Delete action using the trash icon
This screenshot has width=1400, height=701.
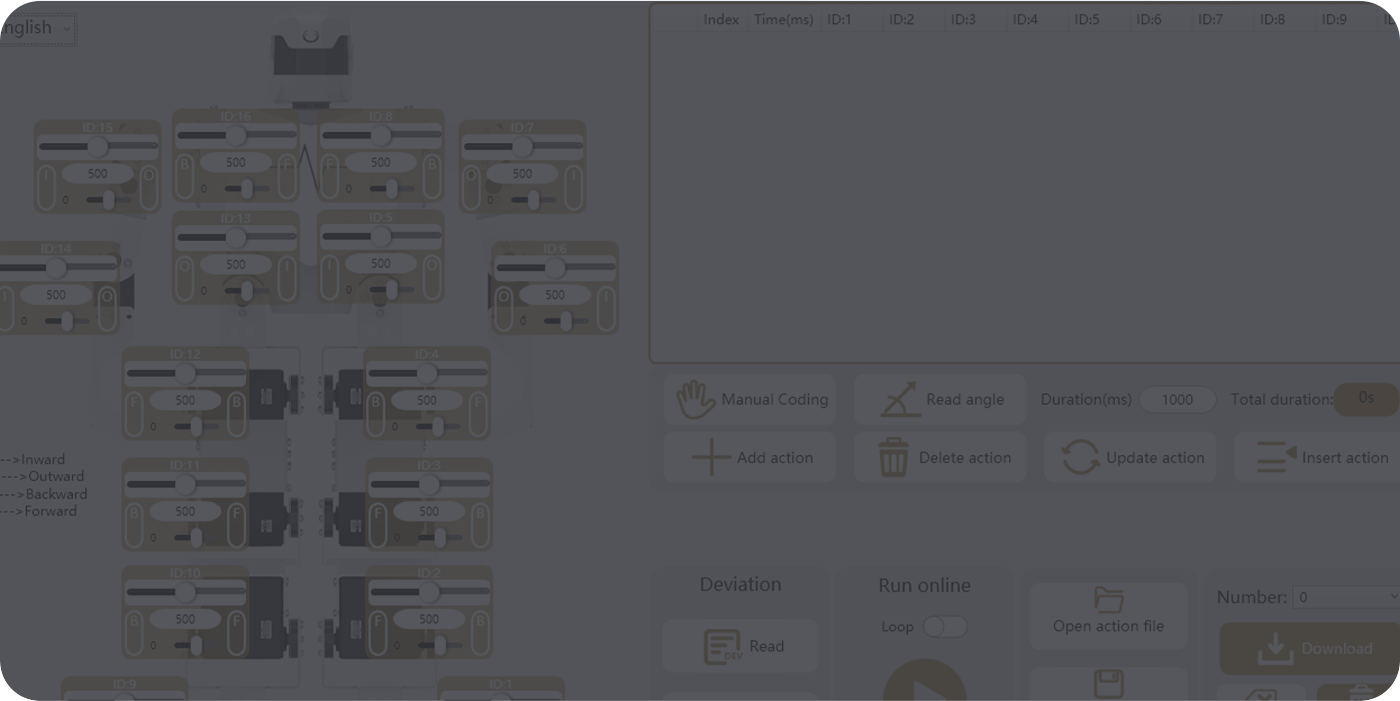pyautogui.click(x=940, y=458)
